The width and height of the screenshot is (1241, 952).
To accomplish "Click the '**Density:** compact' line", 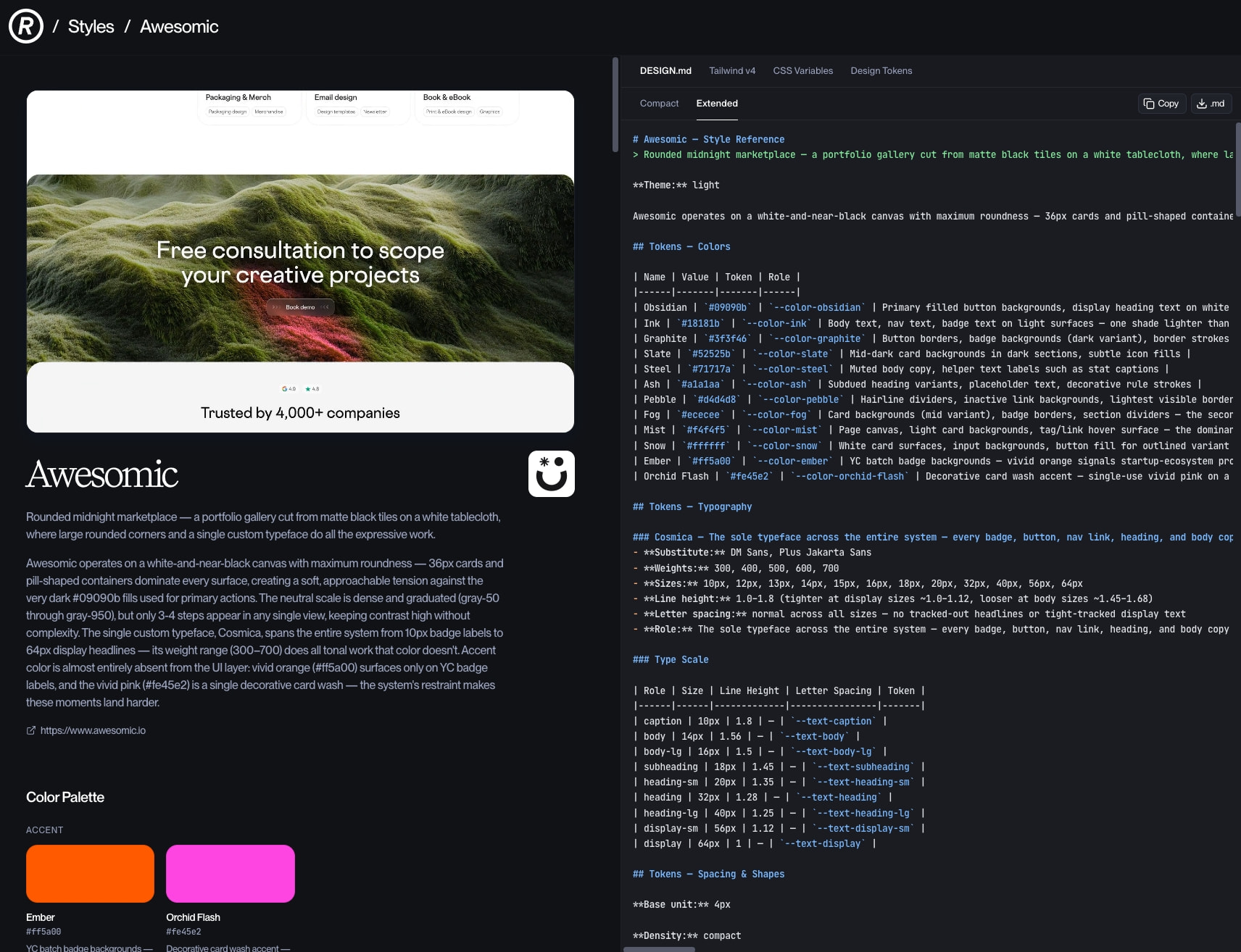I will [687, 936].
